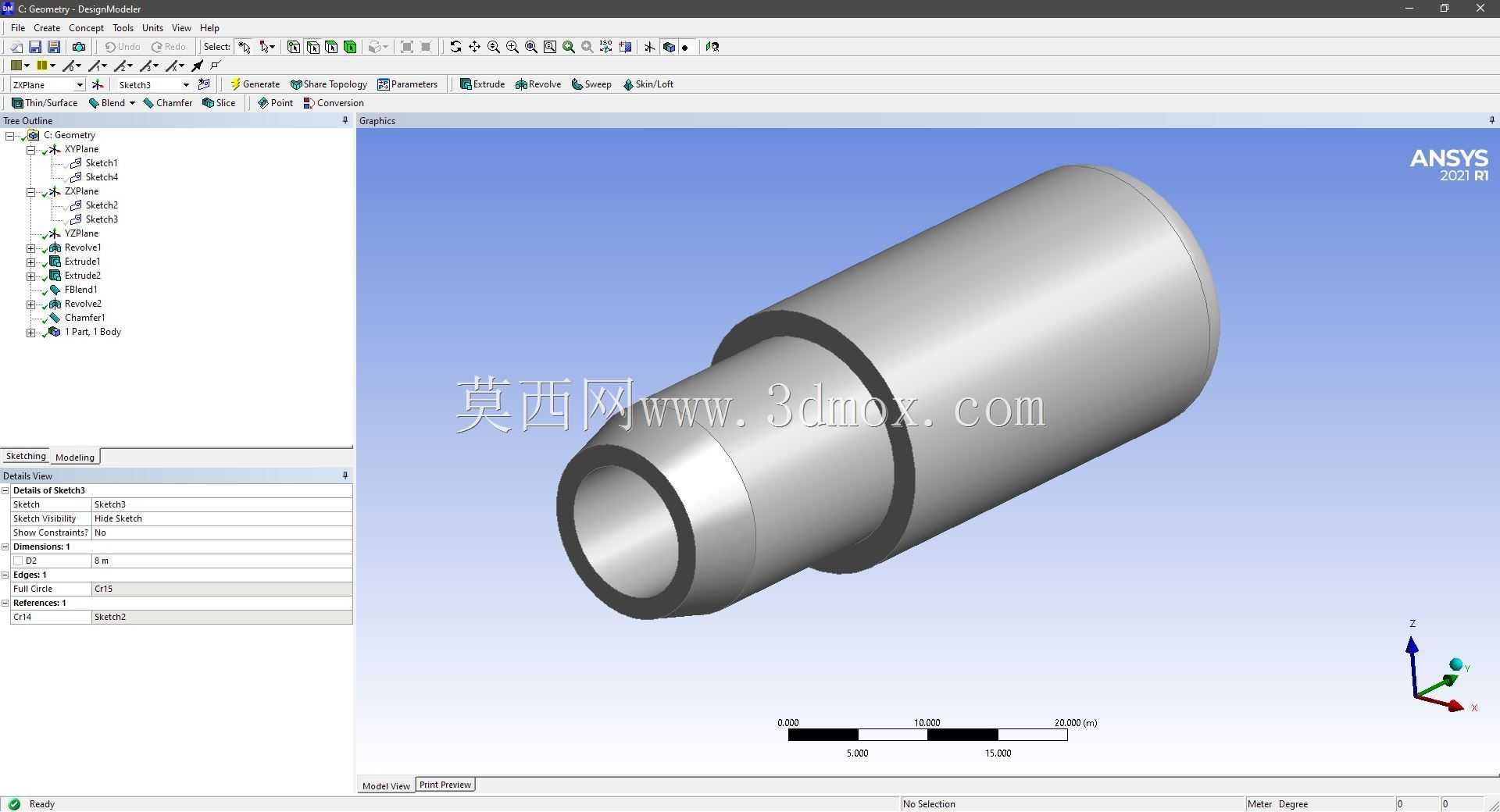Toggle the D2 dimension parameter checkbox
This screenshot has width=1500, height=812.
pos(18,561)
